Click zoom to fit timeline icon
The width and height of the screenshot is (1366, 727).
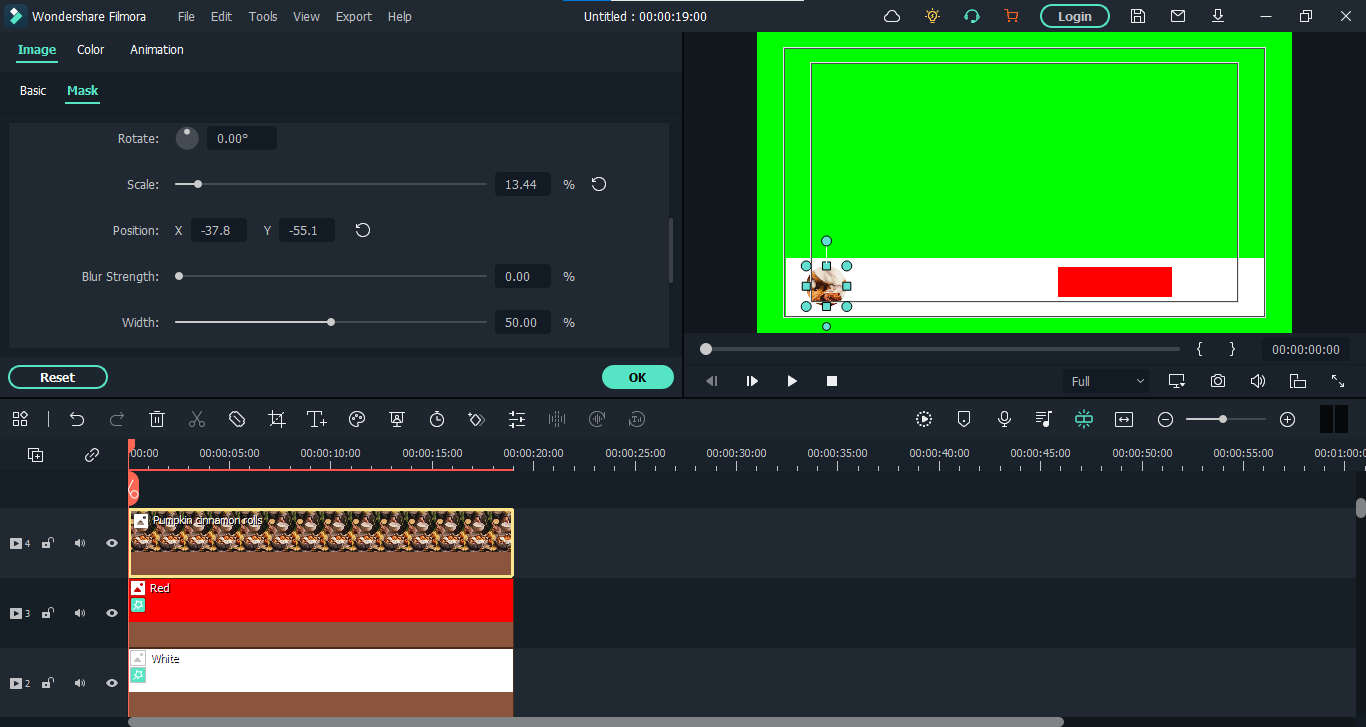1124,419
